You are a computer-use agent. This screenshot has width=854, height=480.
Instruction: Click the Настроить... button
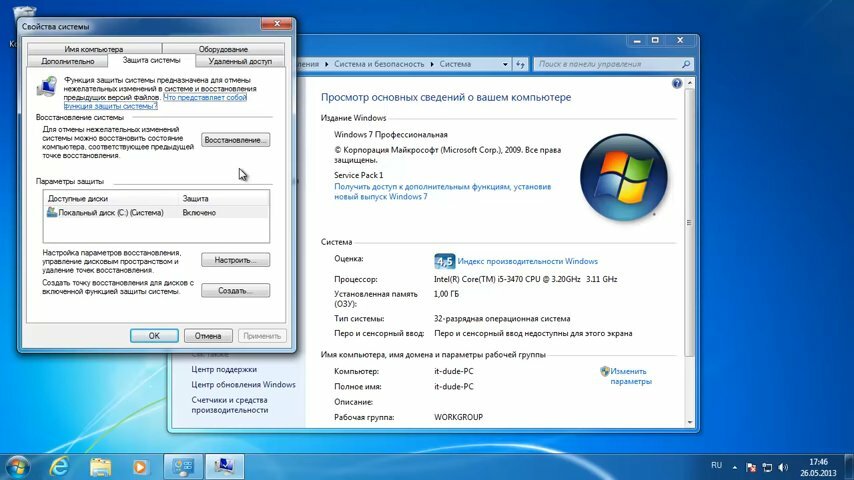click(x=235, y=260)
